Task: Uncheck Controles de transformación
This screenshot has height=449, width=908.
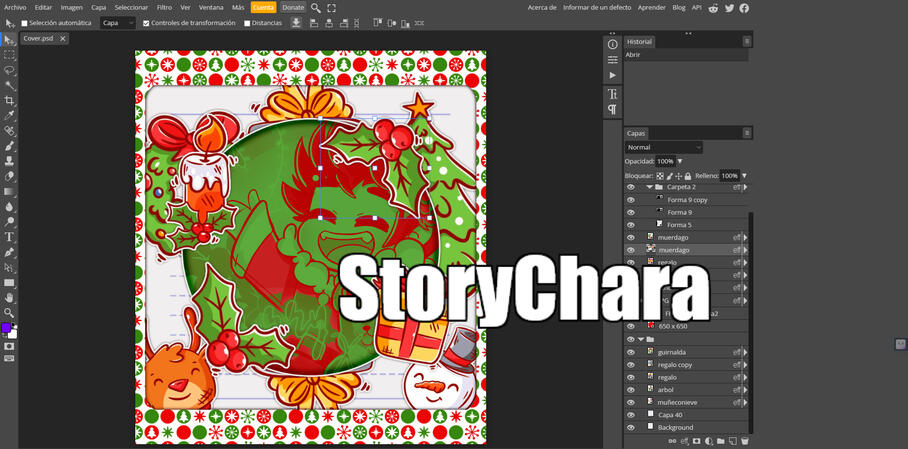Action: tap(146, 23)
